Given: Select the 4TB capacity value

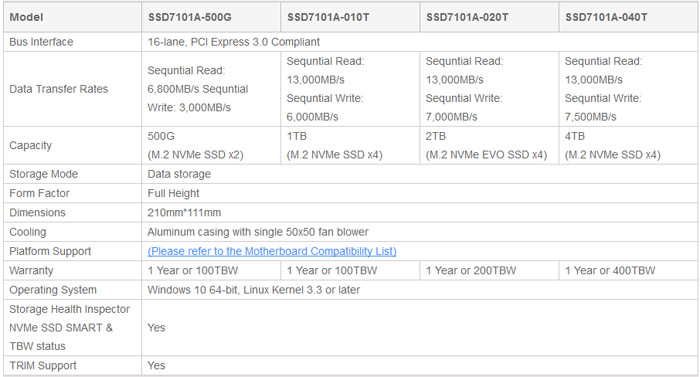Looking at the screenshot, I should [575, 136].
